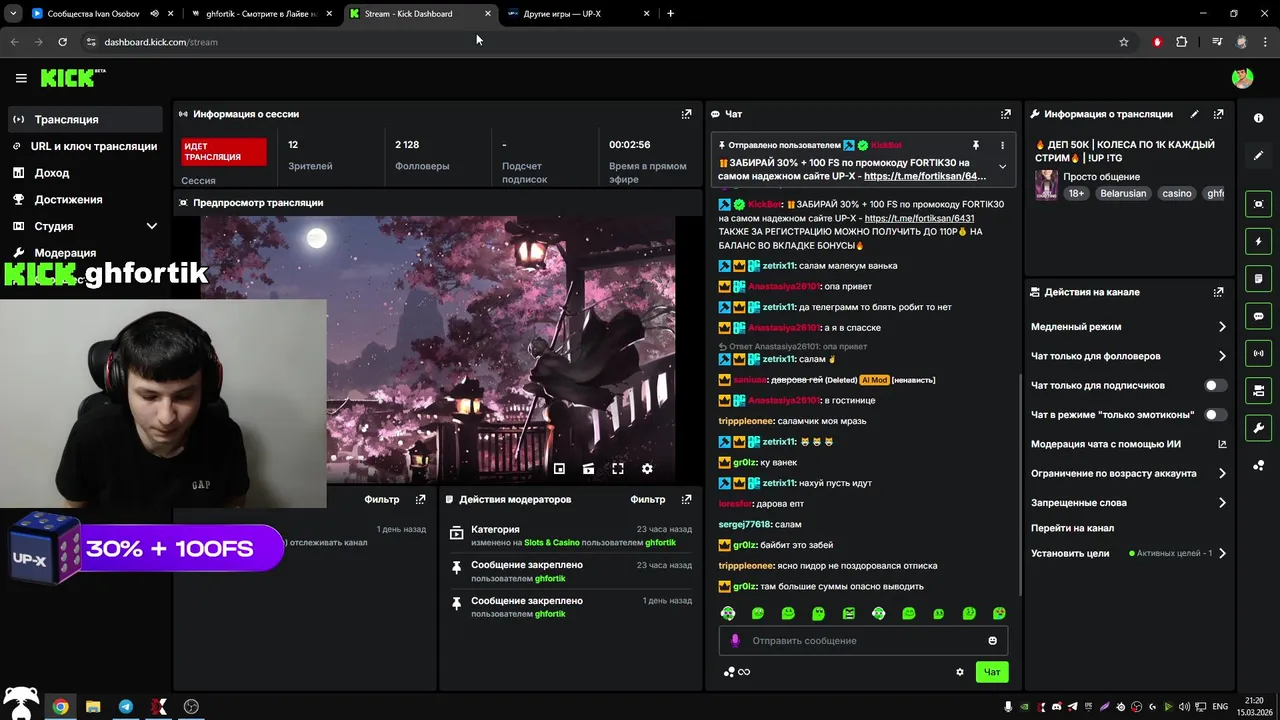1280x720 pixels.
Task: Edit stream info with the header pencil icon
Action: tap(1194, 114)
